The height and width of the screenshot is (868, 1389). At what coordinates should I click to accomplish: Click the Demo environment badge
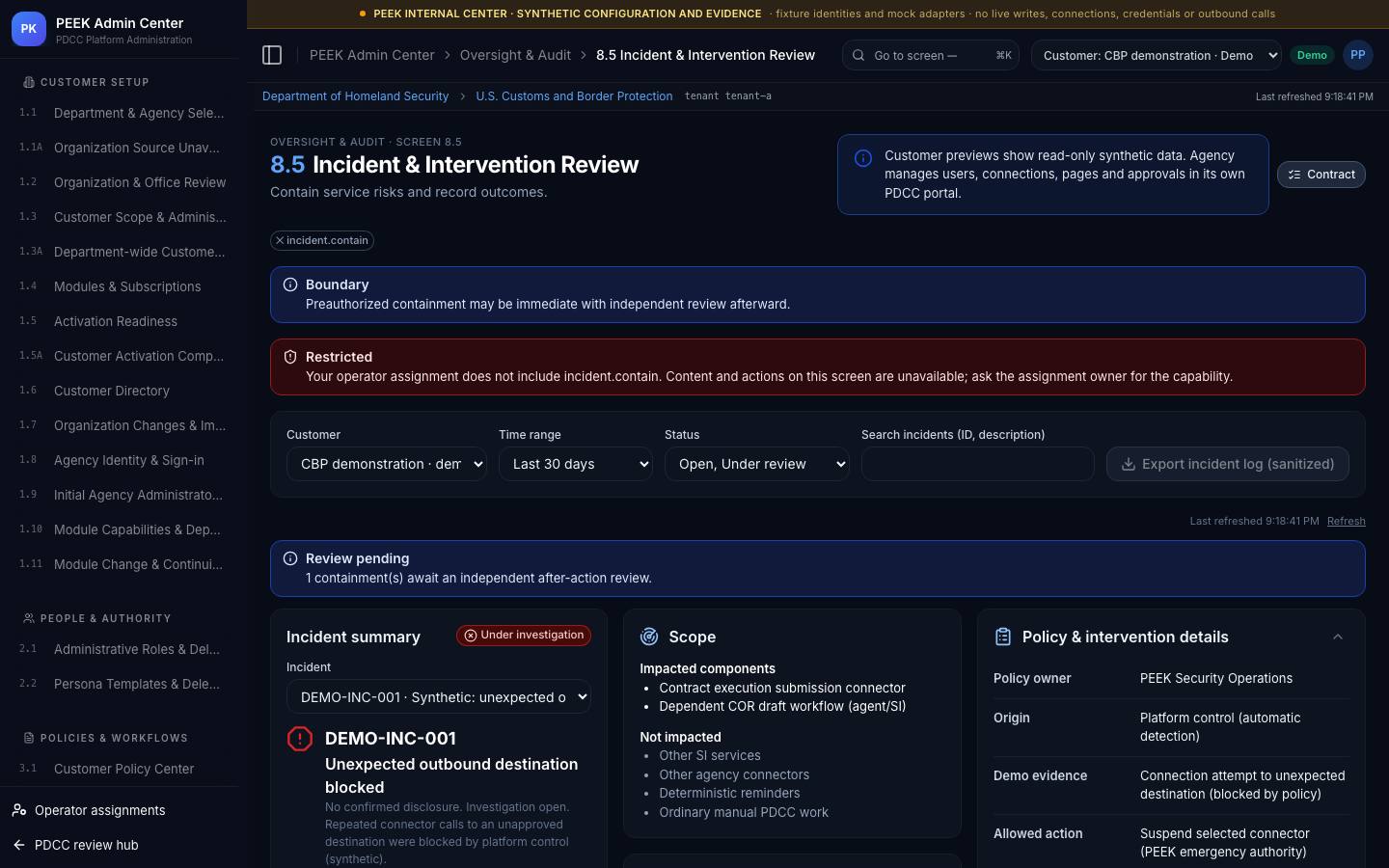click(x=1312, y=55)
